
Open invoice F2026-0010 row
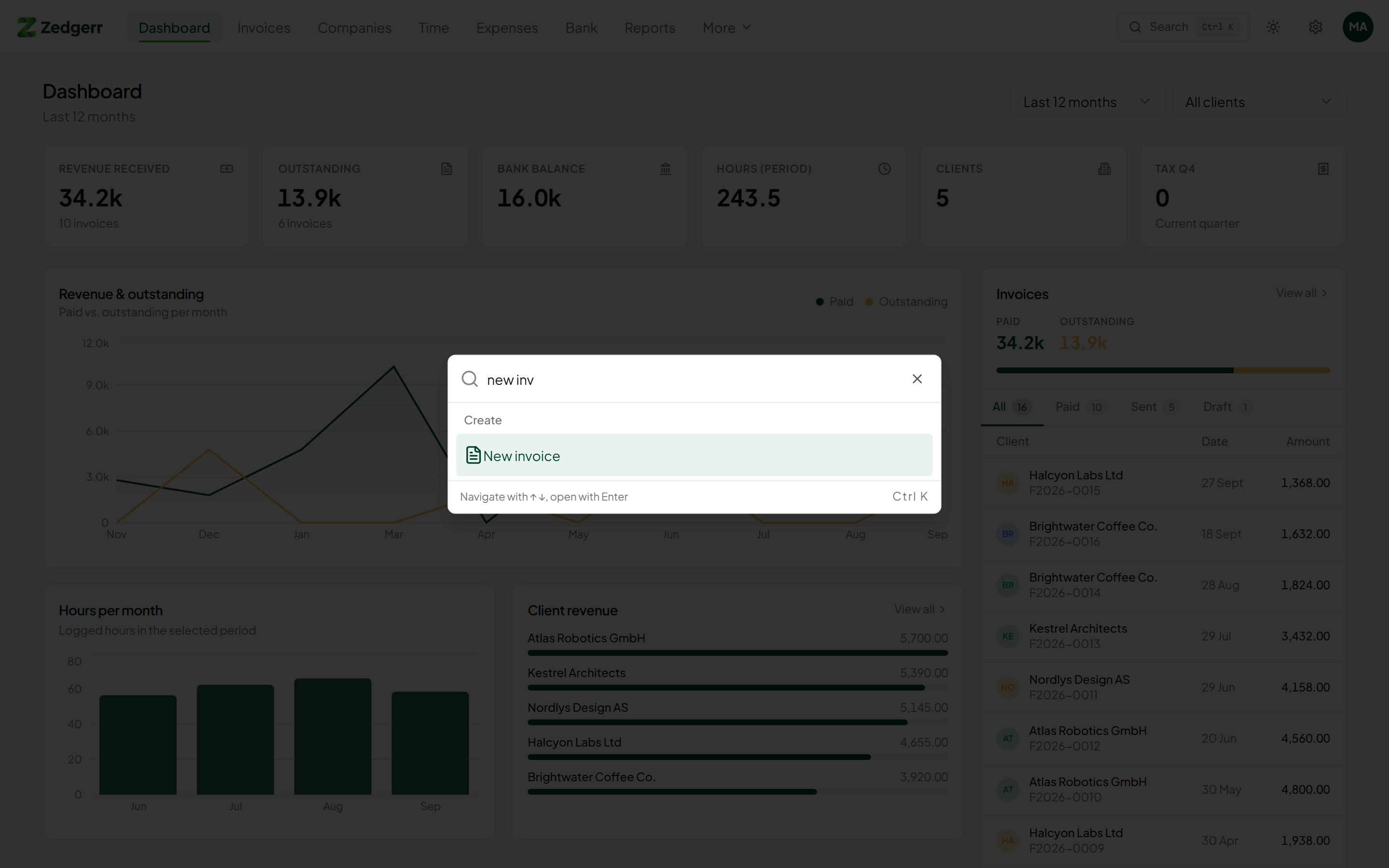1163,789
